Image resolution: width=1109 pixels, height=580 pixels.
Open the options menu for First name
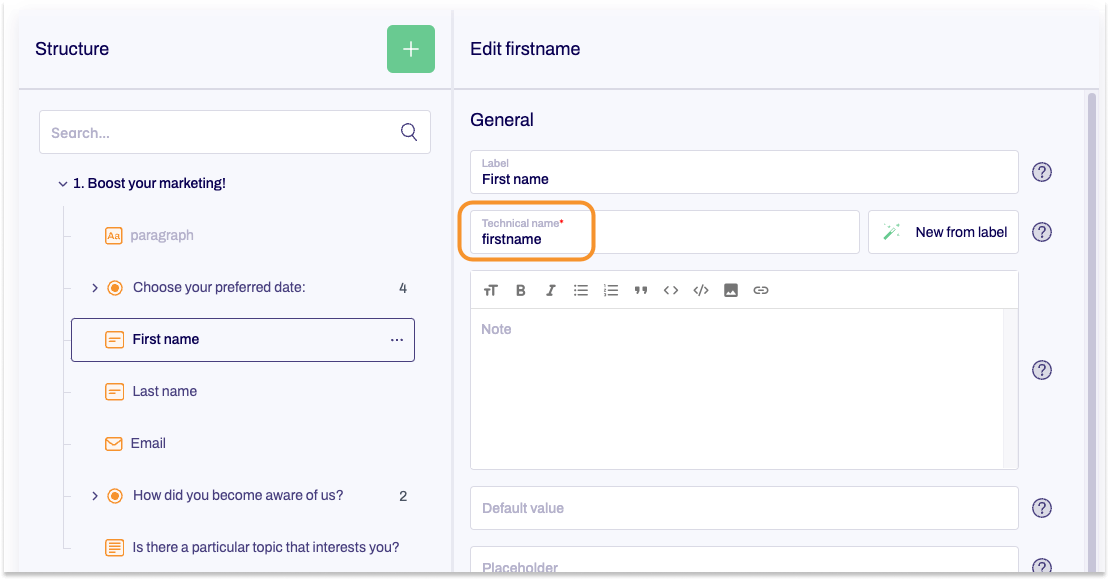tap(397, 339)
